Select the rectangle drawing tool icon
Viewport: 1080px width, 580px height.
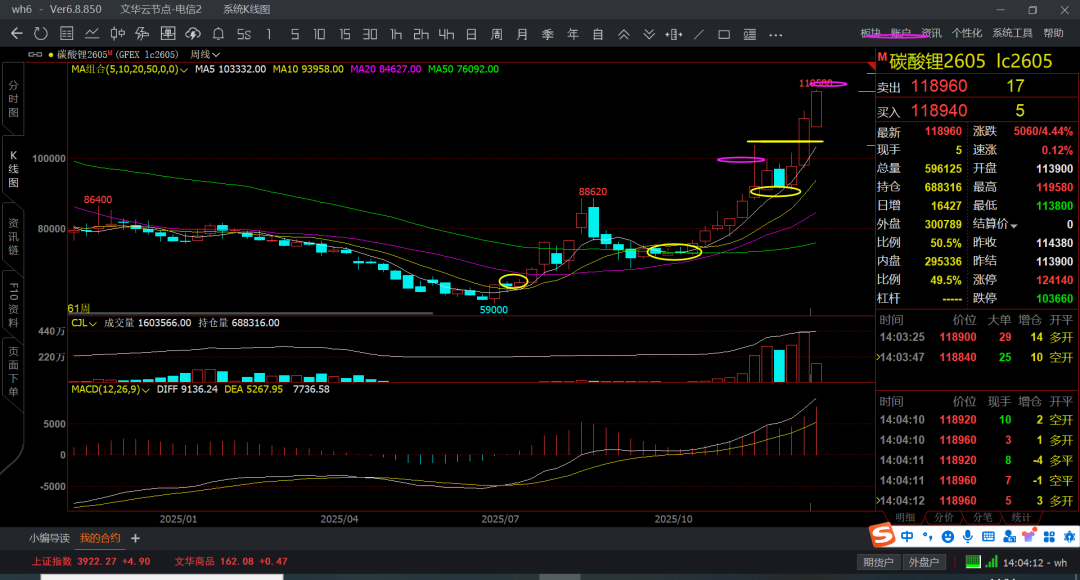click(x=725, y=34)
